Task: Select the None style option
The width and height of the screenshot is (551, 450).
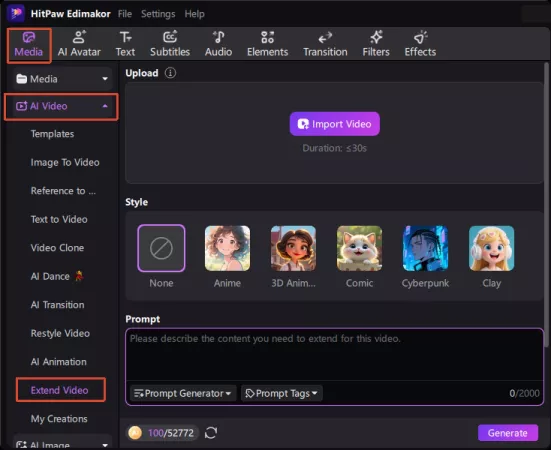Action: point(161,248)
